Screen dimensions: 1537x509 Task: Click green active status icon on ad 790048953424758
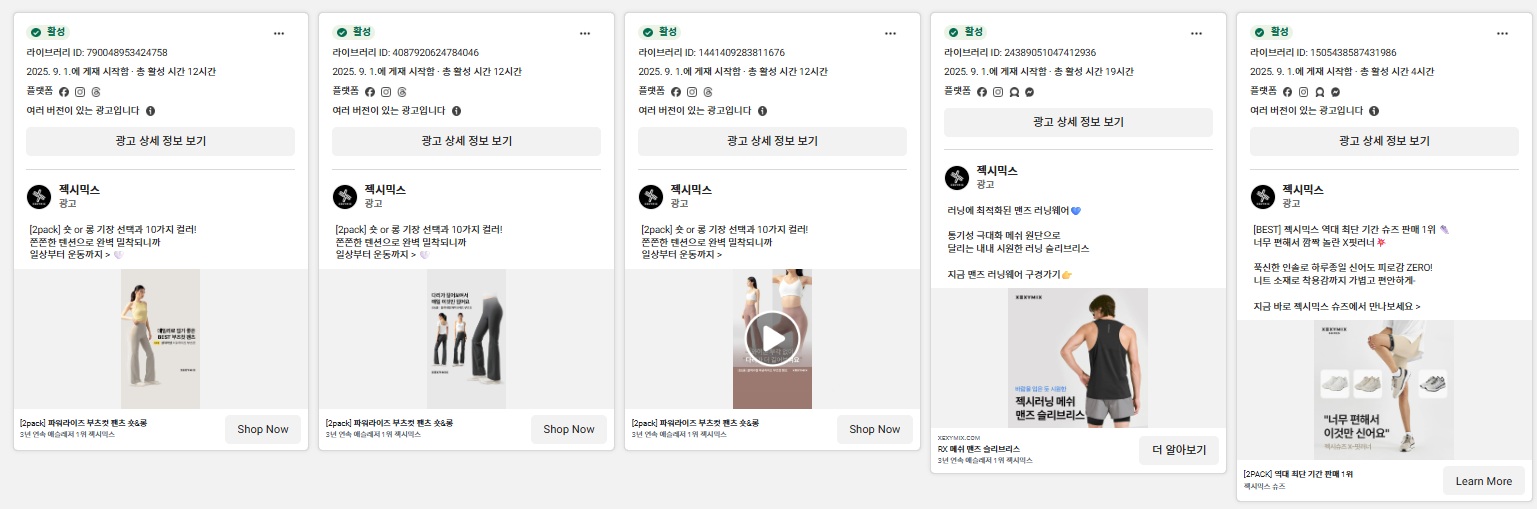(x=35, y=32)
